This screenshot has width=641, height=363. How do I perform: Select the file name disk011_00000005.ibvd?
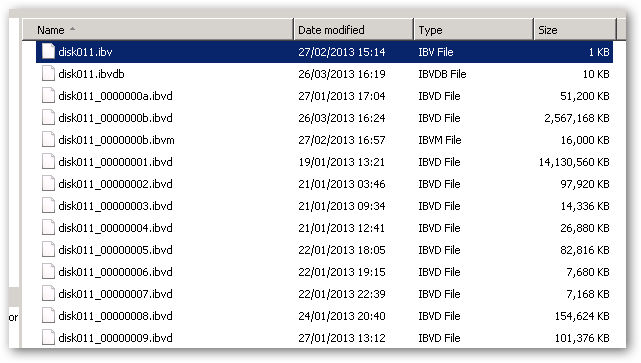pyautogui.click(x=116, y=250)
